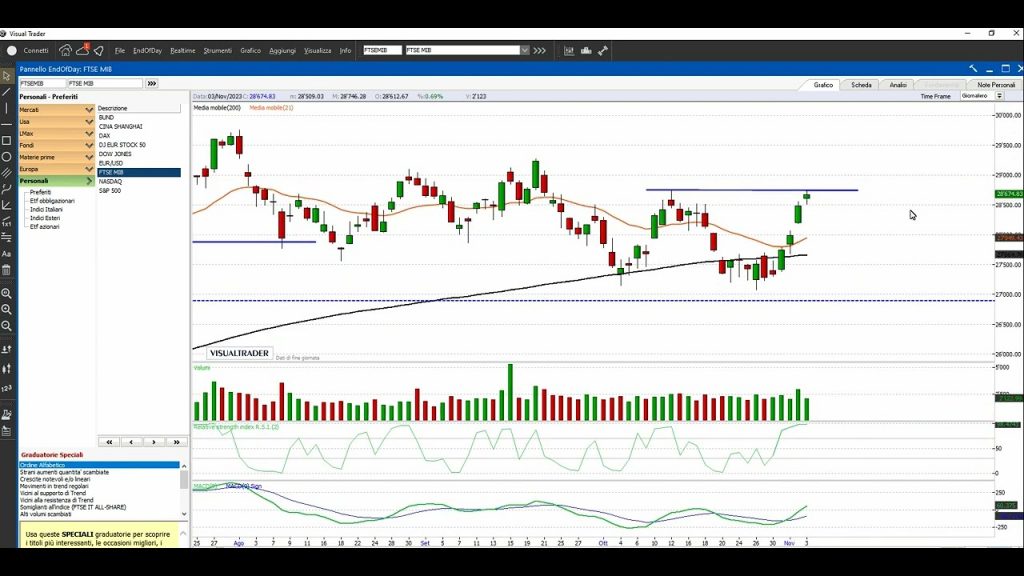Click the candlestick chart icon in top toolbar
Image resolution: width=1024 pixels, height=576 pixels.
pos(569,50)
